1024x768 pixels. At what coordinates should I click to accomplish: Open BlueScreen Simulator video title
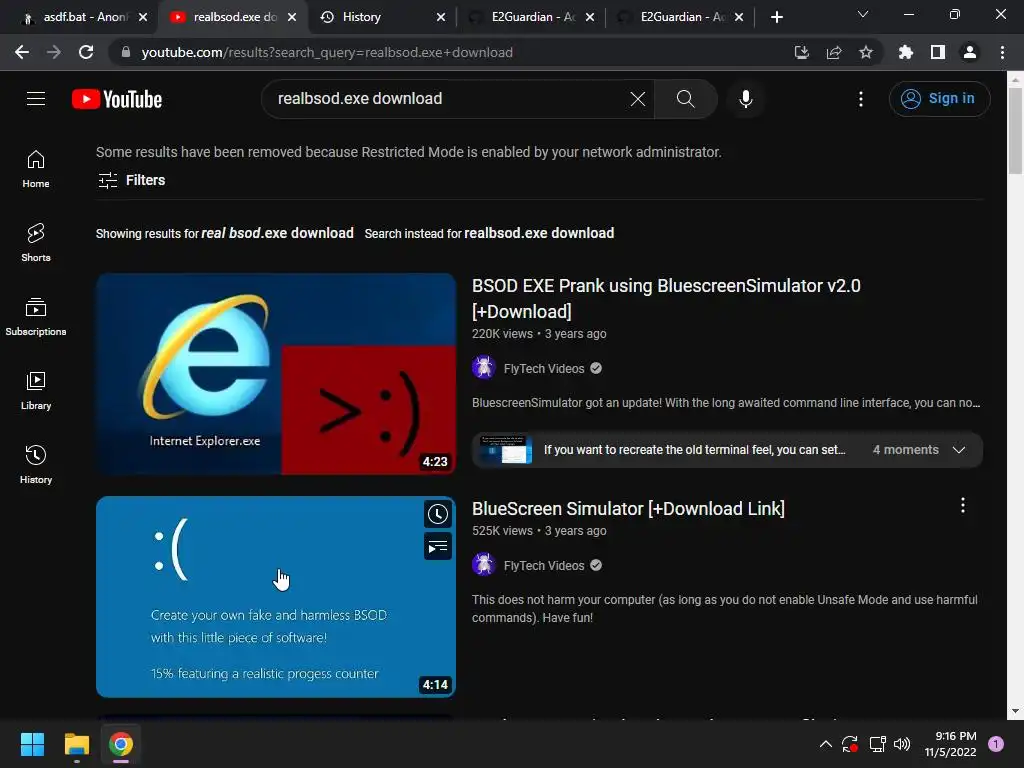click(x=628, y=509)
